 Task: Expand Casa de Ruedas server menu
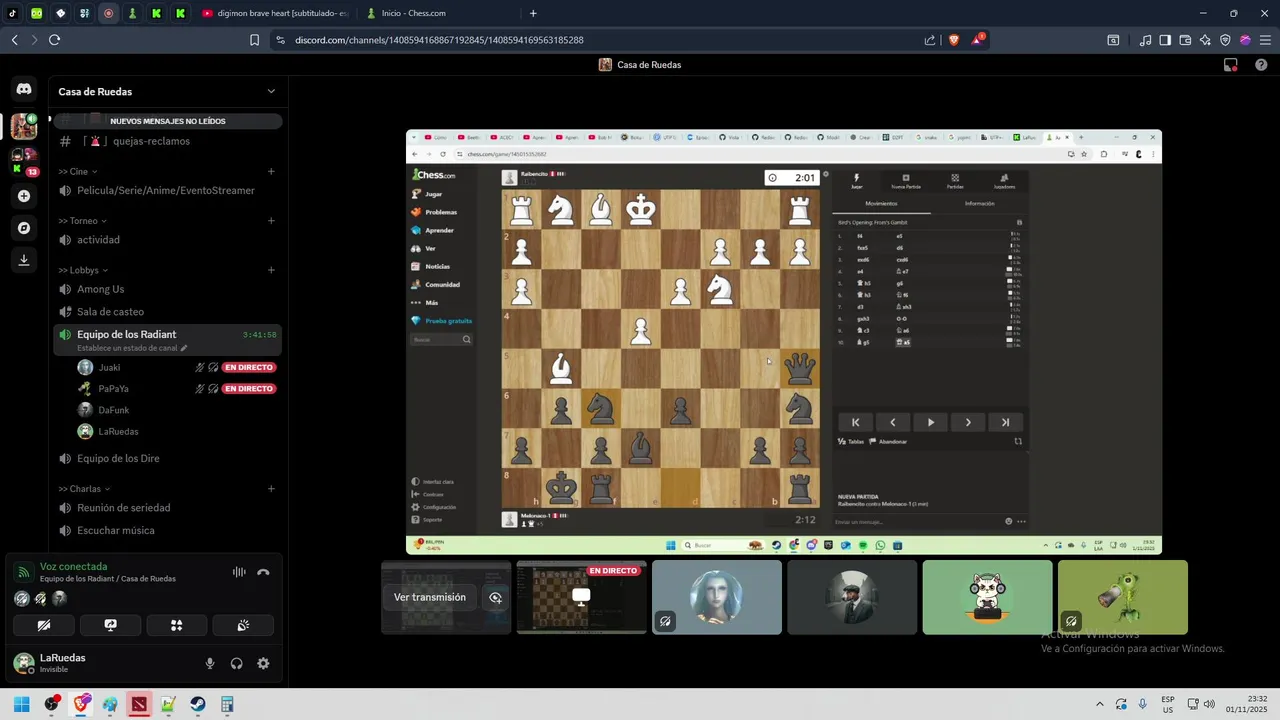(271, 91)
